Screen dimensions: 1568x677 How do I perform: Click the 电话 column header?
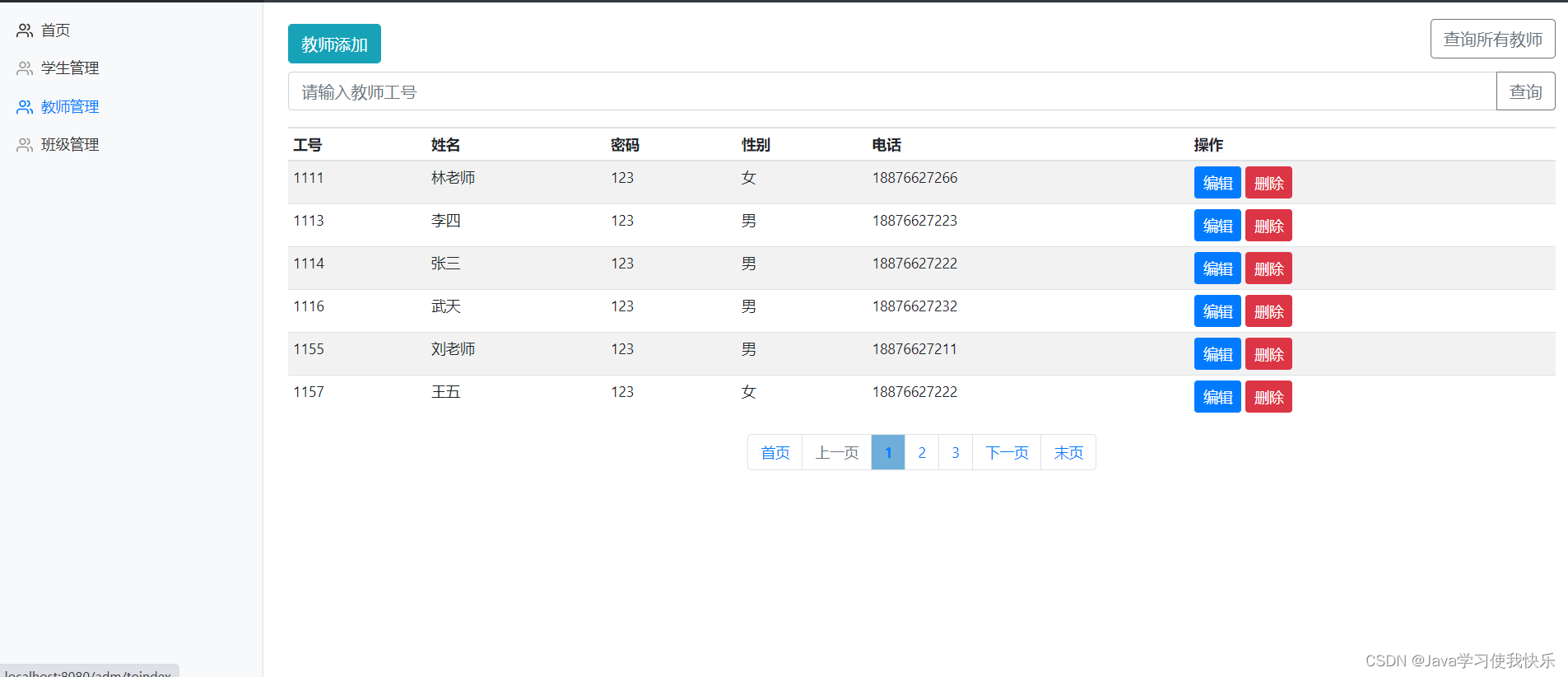(886, 145)
